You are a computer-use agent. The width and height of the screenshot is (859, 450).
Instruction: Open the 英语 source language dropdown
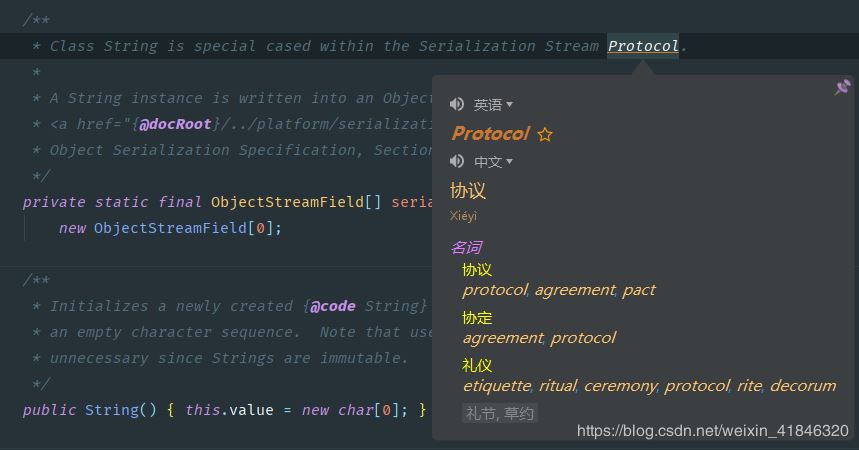coord(493,104)
